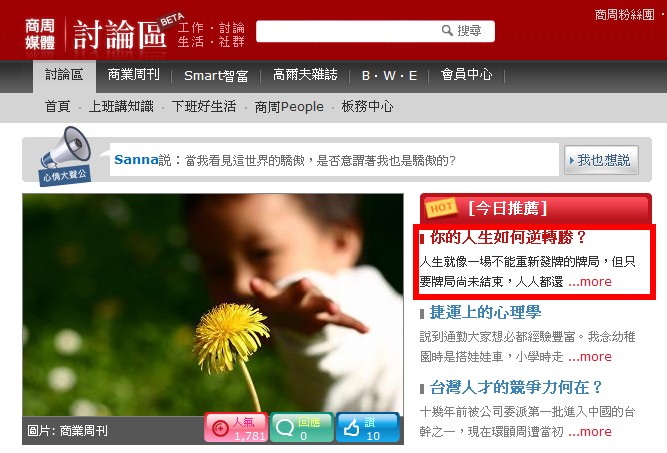Open the 商業周刊 navigation tab
Image resolution: width=667 pixels, height=453 pixels.
(x=134, y=75)
